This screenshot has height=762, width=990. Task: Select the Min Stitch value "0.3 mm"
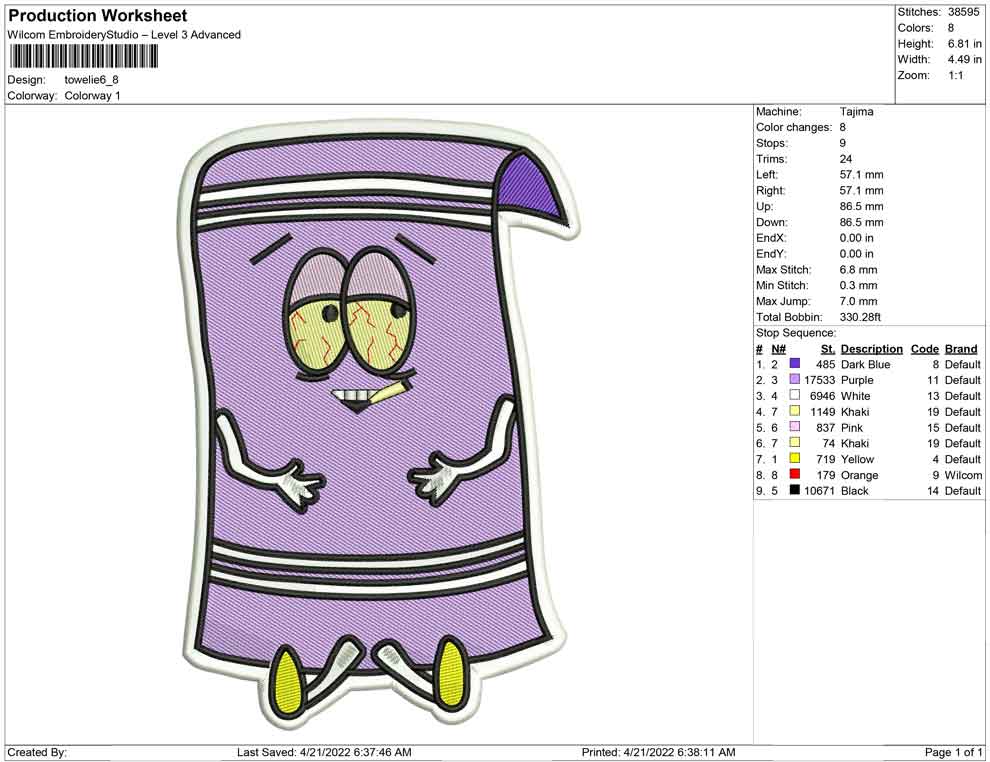(858, 285)
